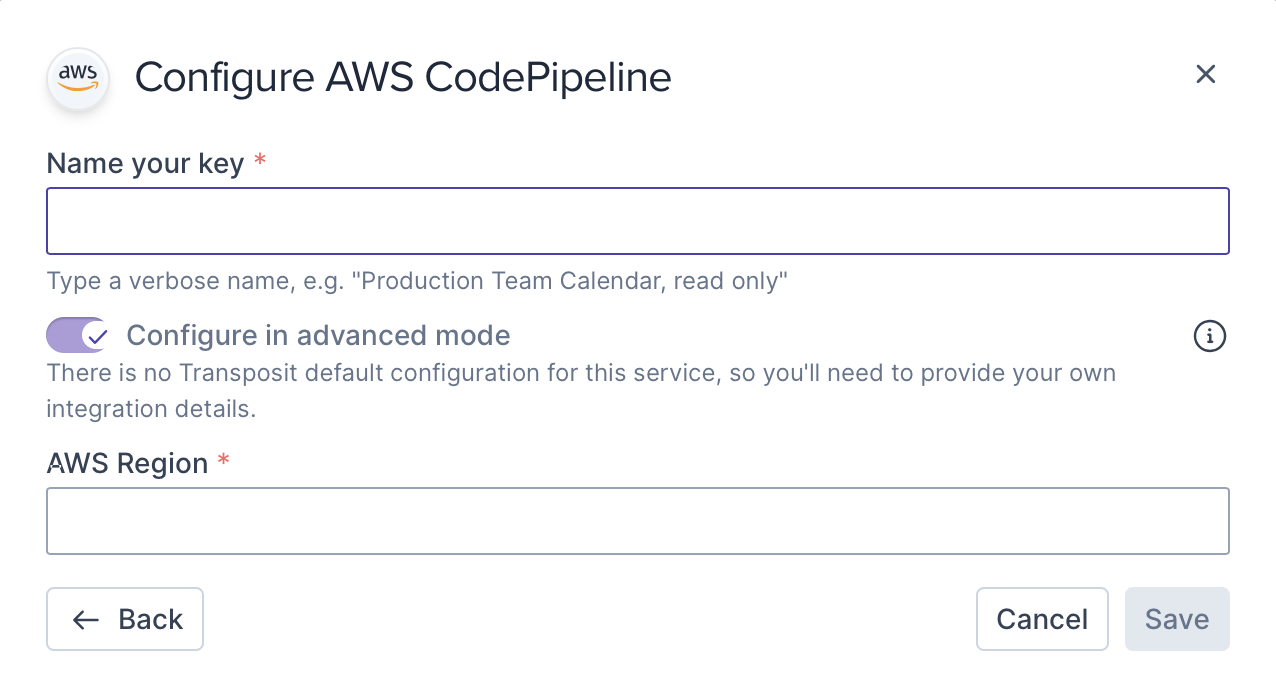Screen dimensions: 1276x694
Task: Click the 'Name your key' field label
Action: (x=145, y=164)
